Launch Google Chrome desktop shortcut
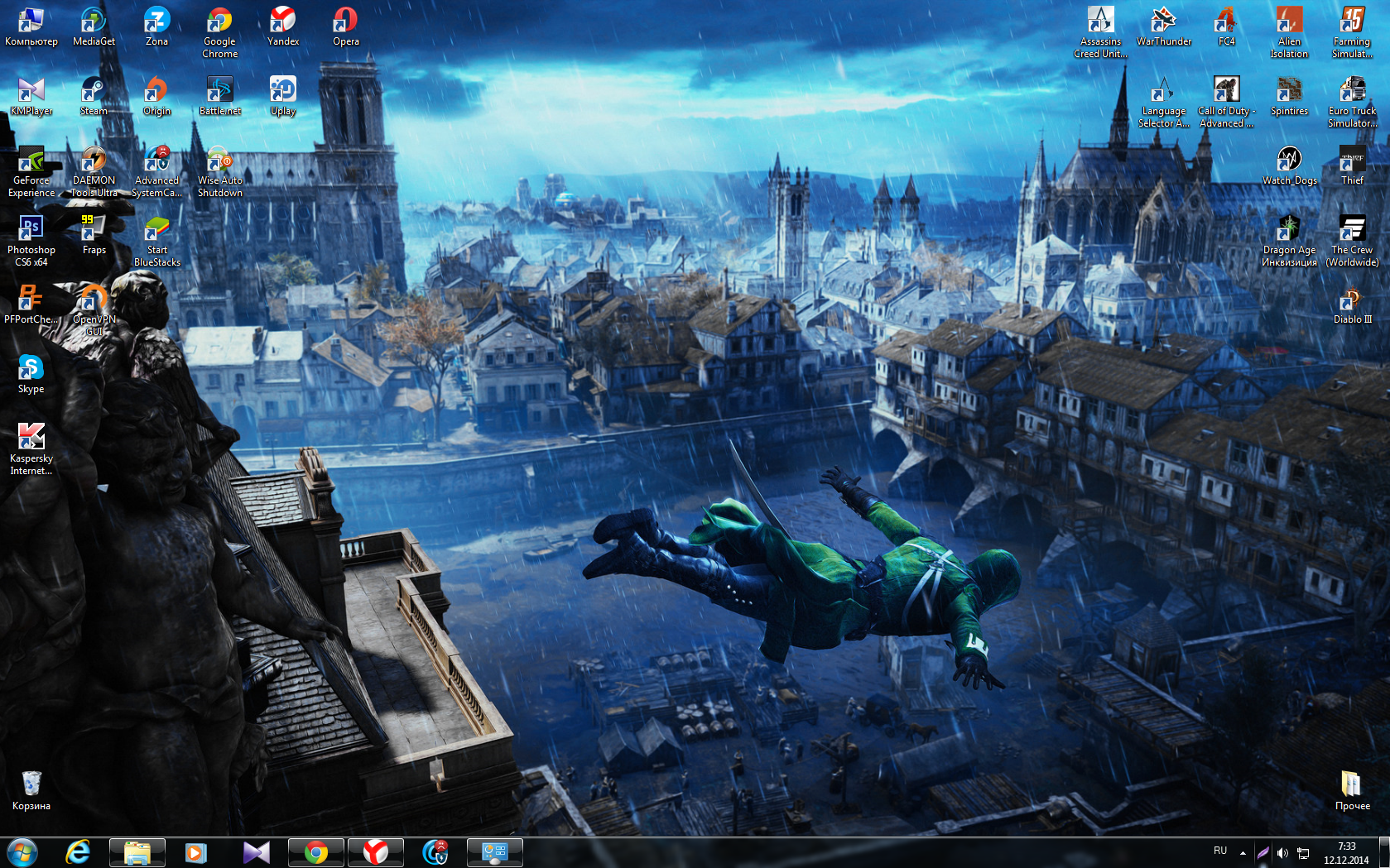Viewport: 1390px width, 868px height. click(x=219, y=32)
